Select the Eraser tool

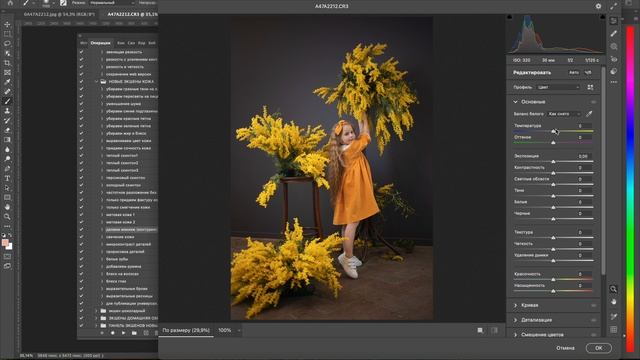coord(7,130)
